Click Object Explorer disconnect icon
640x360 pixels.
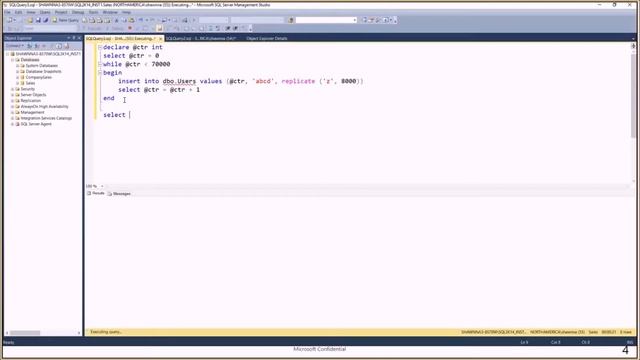click(x=37, y=46)
